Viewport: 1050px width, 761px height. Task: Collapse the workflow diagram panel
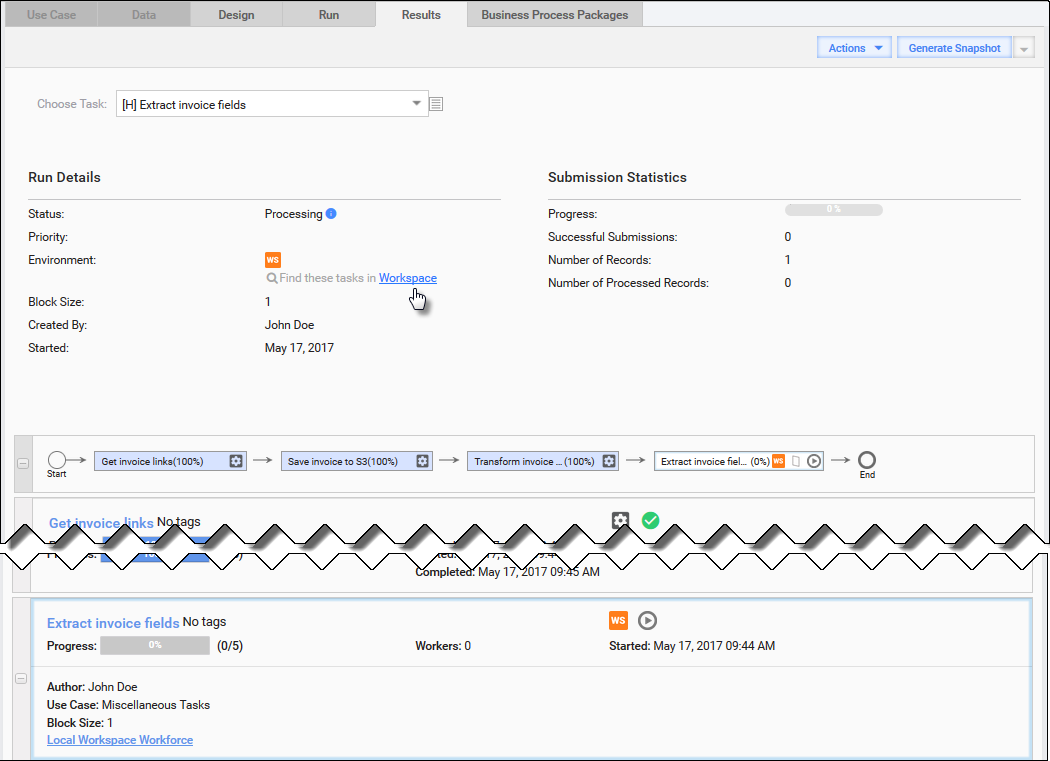(x=23, y=464)
